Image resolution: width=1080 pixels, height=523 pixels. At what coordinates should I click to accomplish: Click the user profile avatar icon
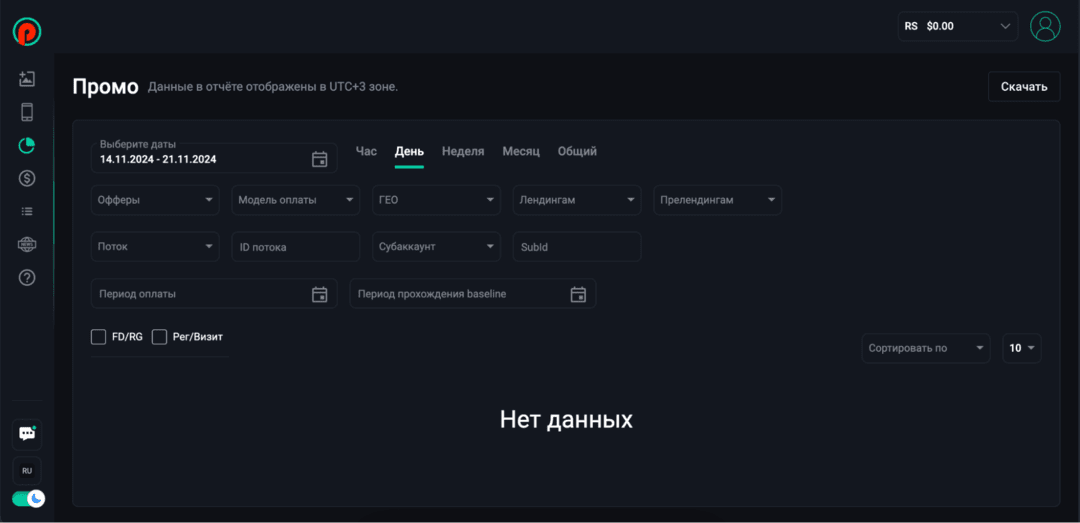click(x=1045, y=26)
